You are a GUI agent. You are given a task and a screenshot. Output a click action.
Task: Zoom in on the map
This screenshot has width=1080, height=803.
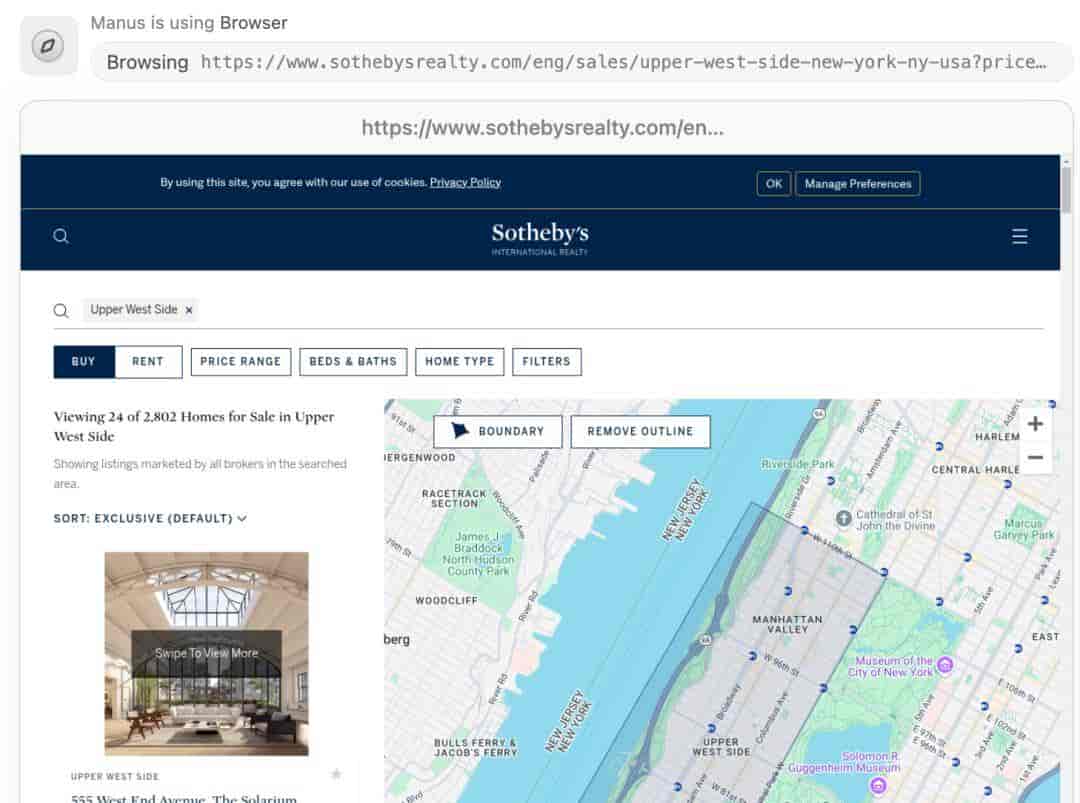[1035, 424]
